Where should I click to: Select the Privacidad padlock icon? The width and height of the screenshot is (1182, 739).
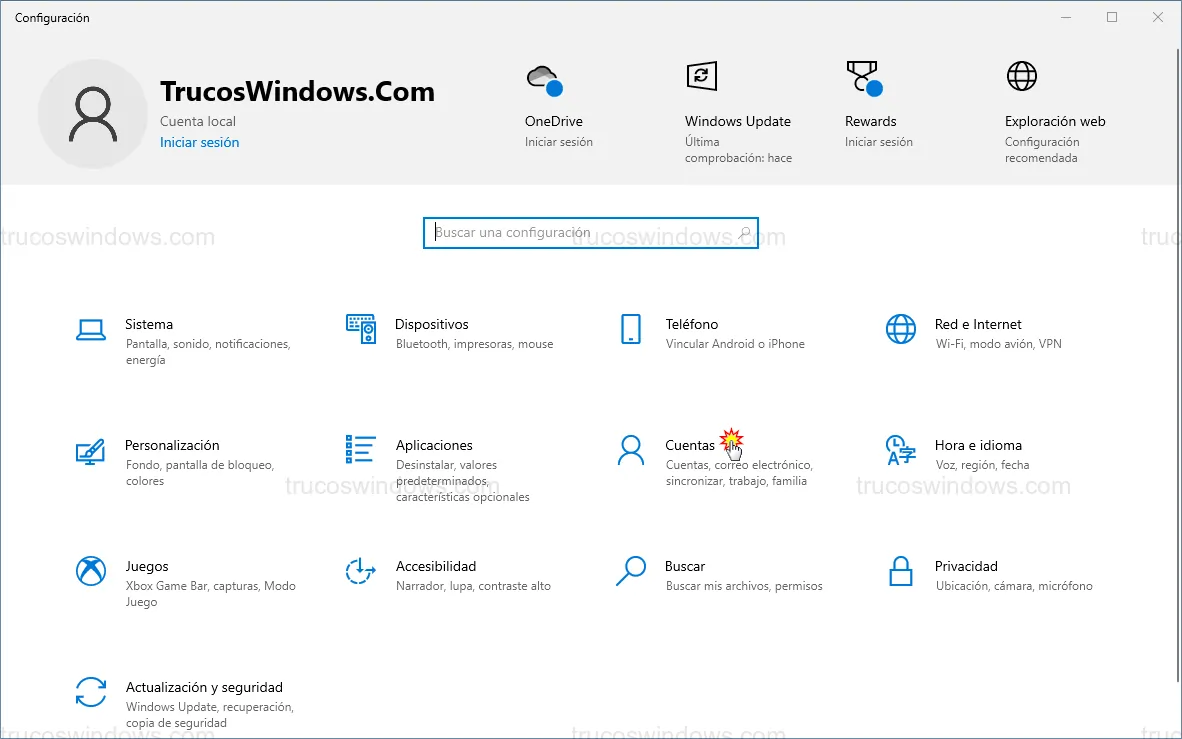[901, 571]
